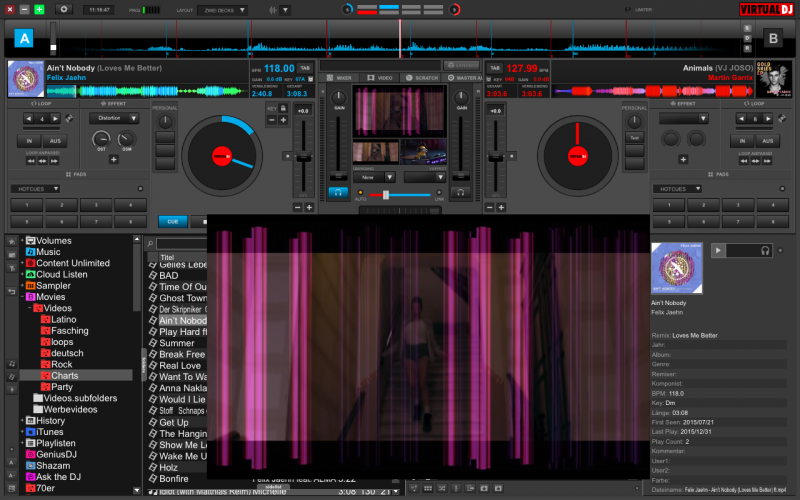This screenshot has height=500, width=800.
Task: Adjust the pitch slider on deck B
Action: click(x=495, y=158)
